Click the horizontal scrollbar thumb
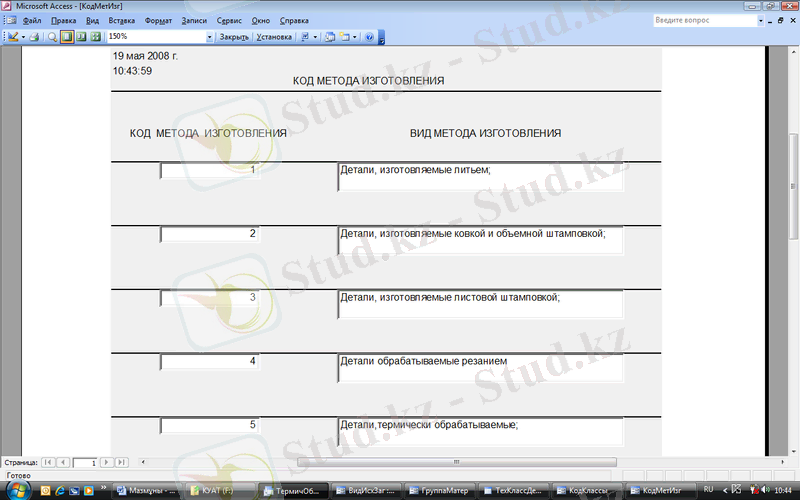 click(x=457, y=462)
